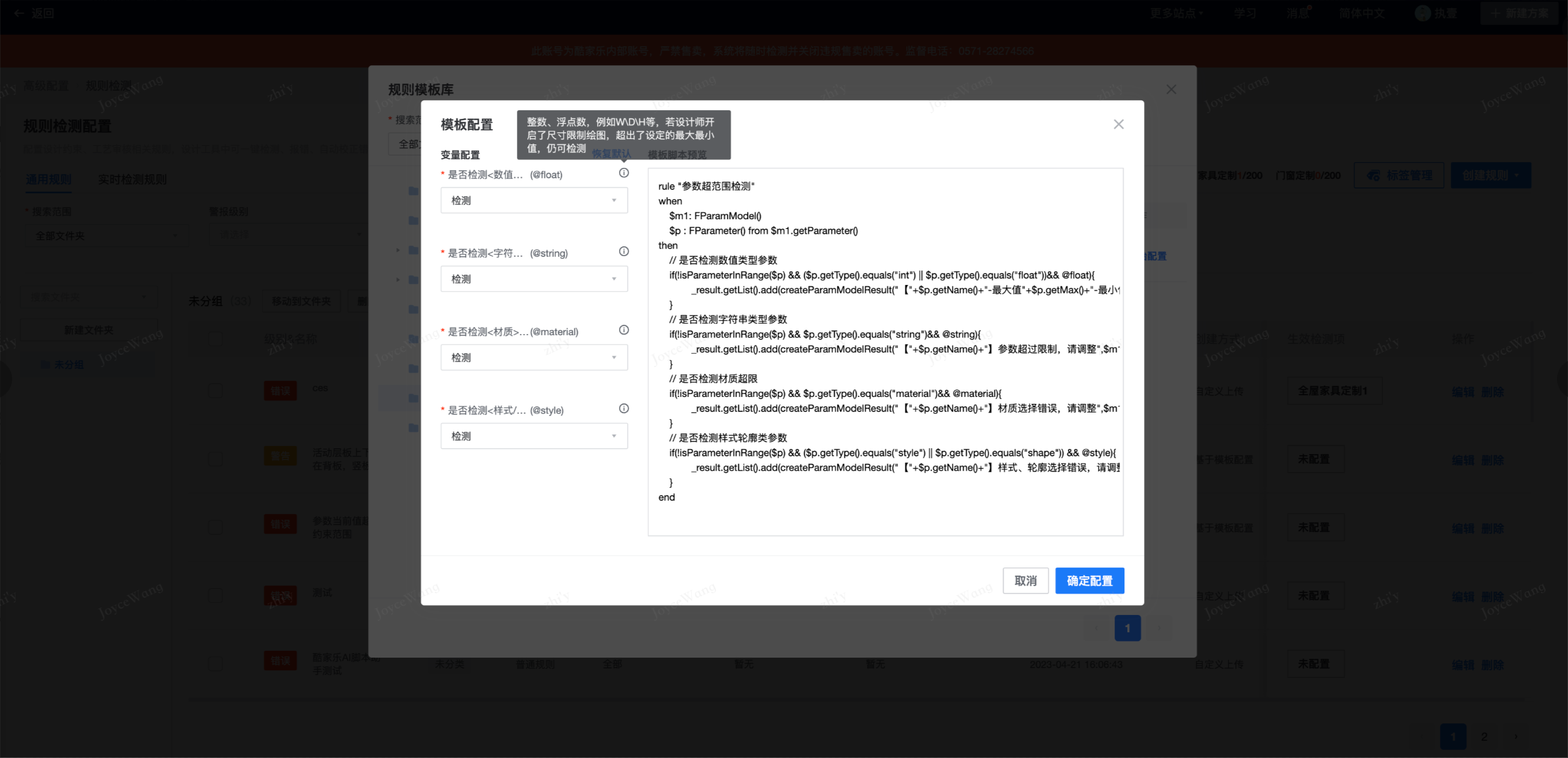Open the @string 检测 dropdown

(534, 279)
